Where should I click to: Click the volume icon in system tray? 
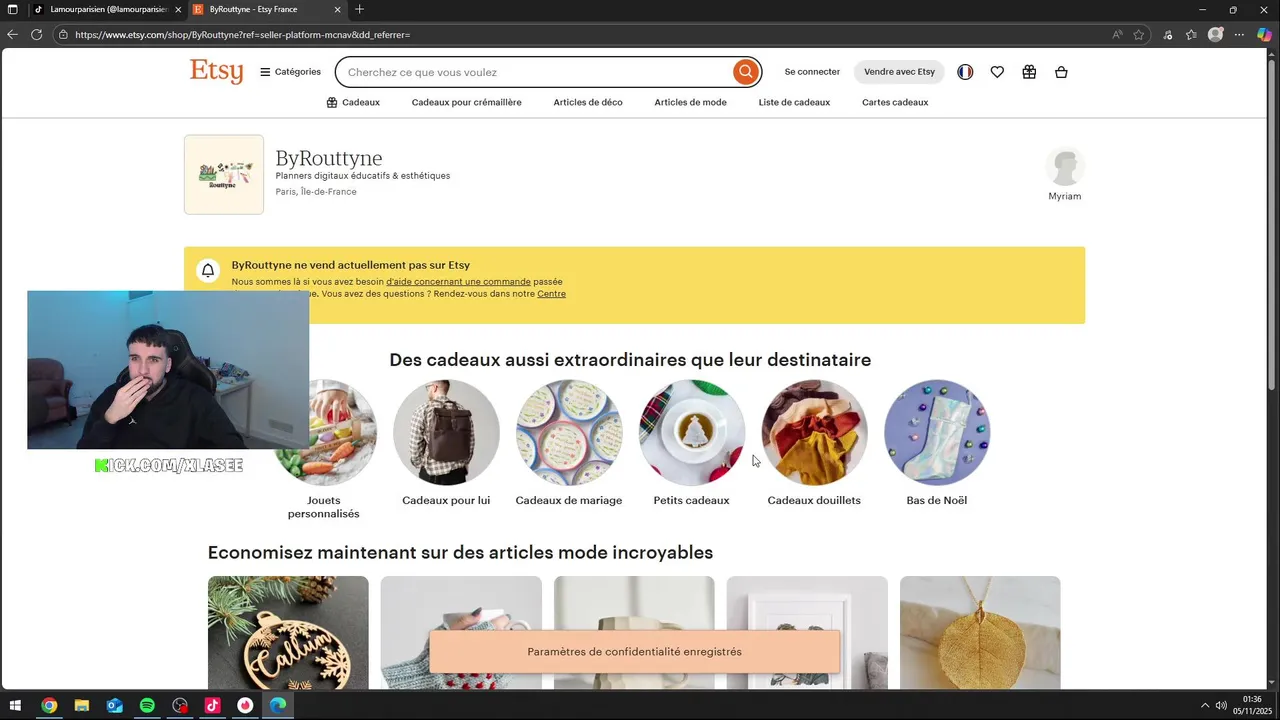click(1221, 705)
